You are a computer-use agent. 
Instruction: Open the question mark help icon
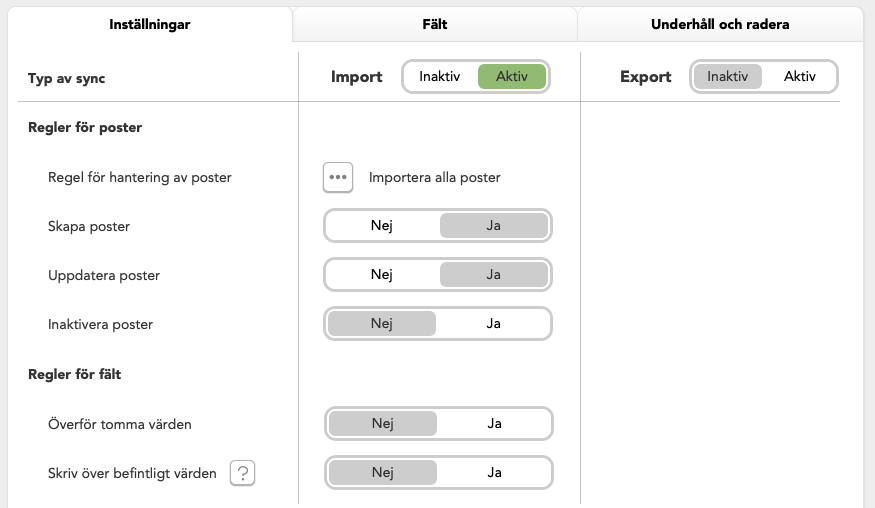click(x=243, y=473)
